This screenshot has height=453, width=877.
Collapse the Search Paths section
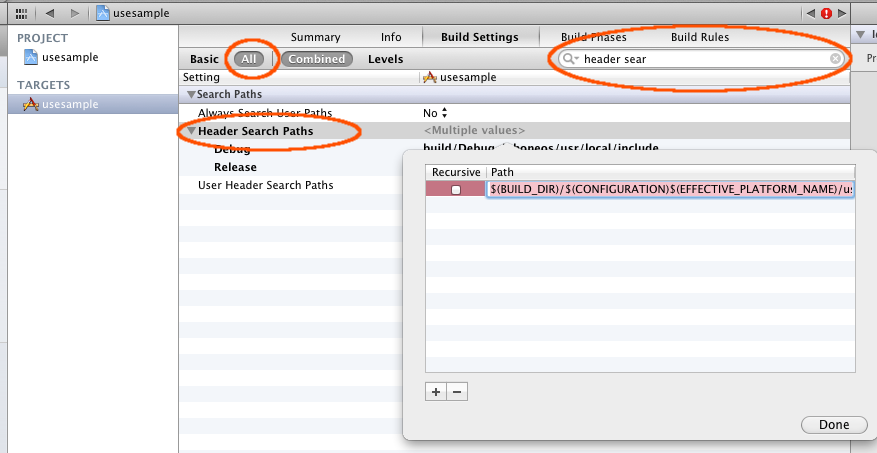coord(192,95)
